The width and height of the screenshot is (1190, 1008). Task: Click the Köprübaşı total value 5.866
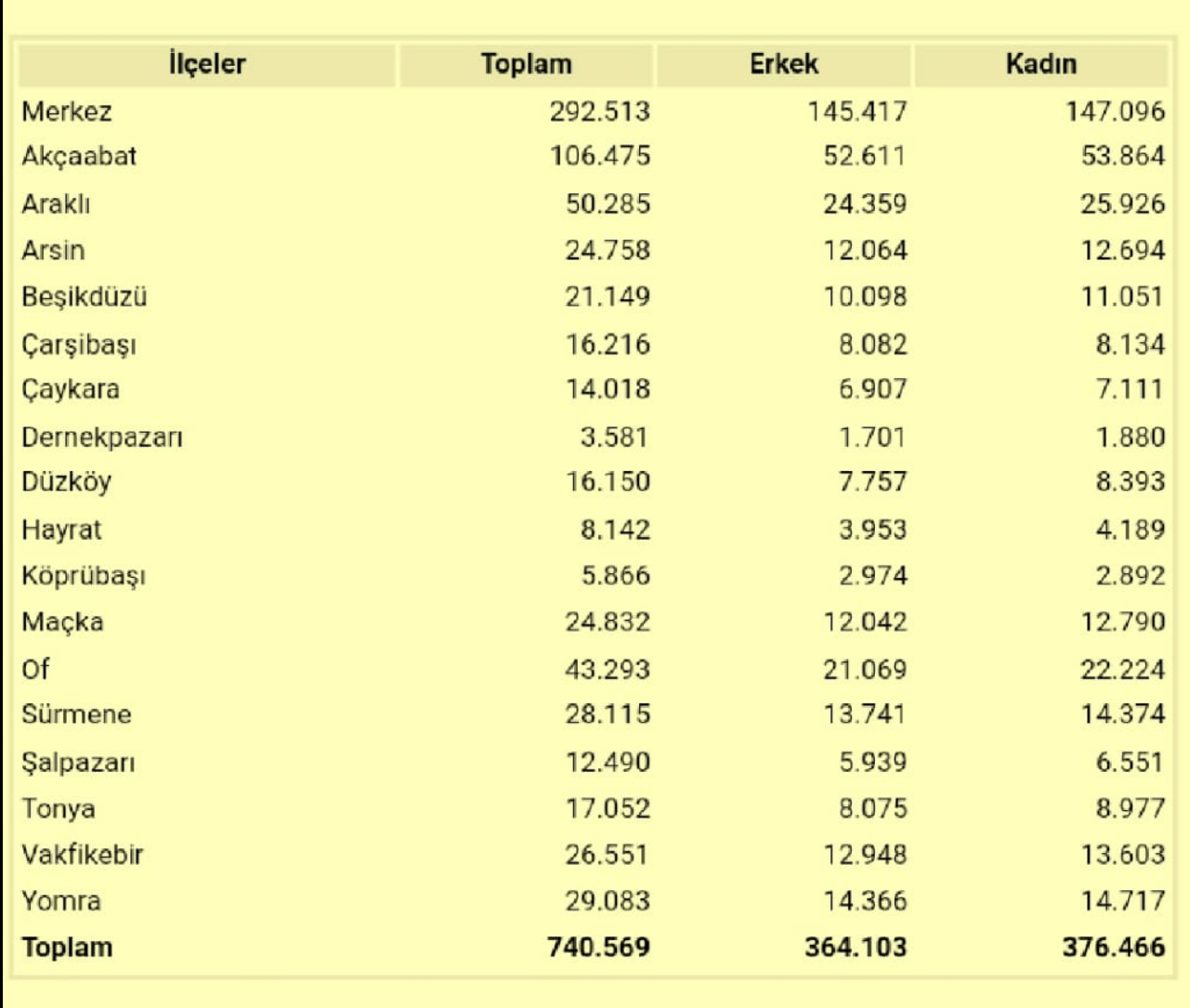(615, 575)
